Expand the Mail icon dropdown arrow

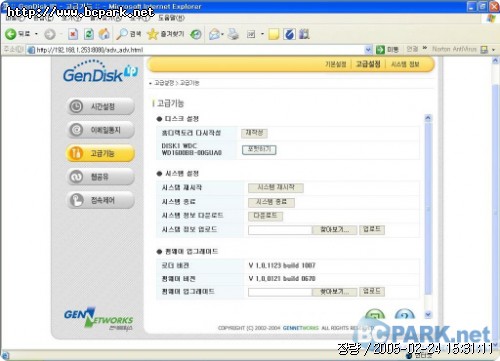222,34
